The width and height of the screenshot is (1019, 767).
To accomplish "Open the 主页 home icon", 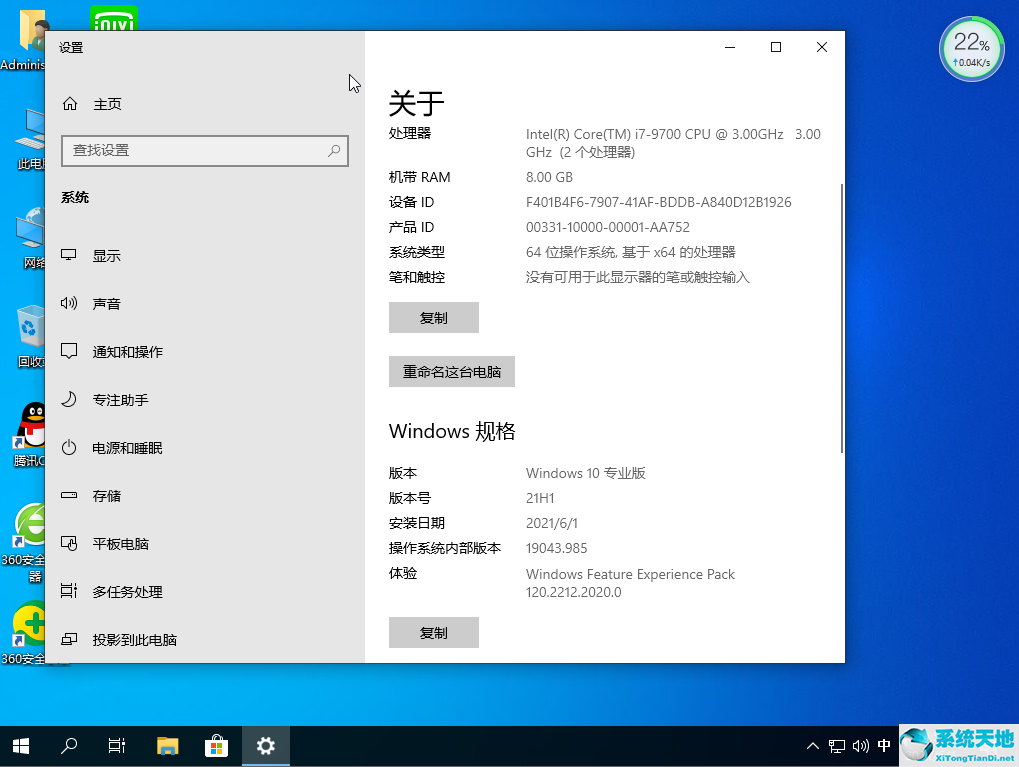I will coord(70,104).
